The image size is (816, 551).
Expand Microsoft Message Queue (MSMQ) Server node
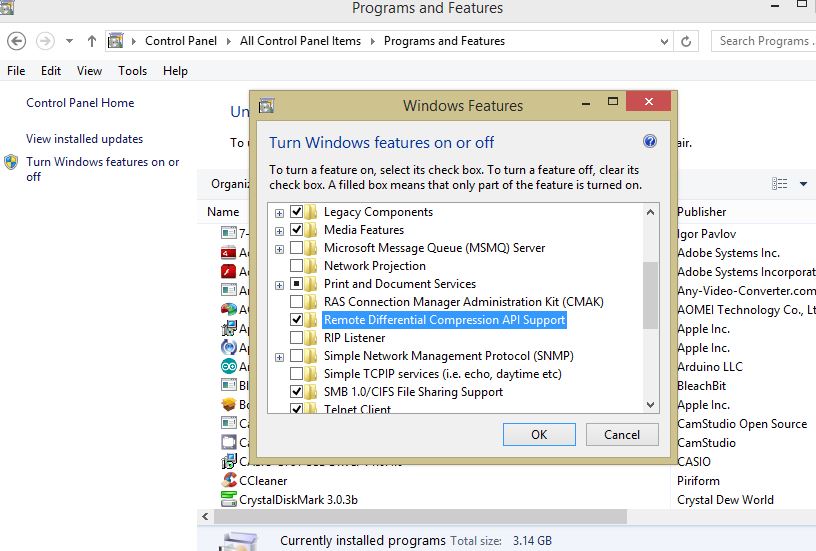coord(279,249)
